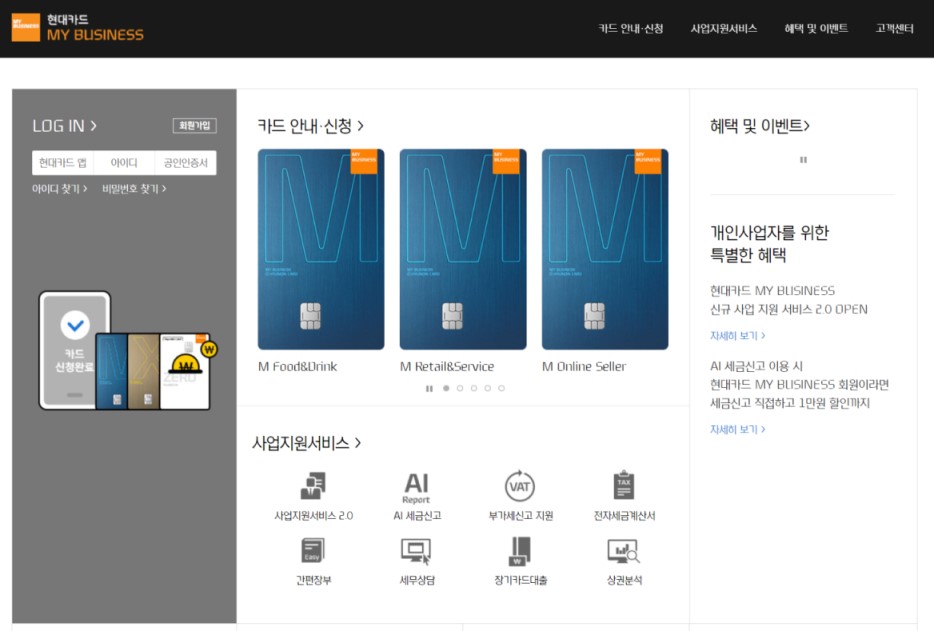Viewport: 934px width, 631px height.
Task: Select the M Online Seller card image
Action: tap(605, 249)
